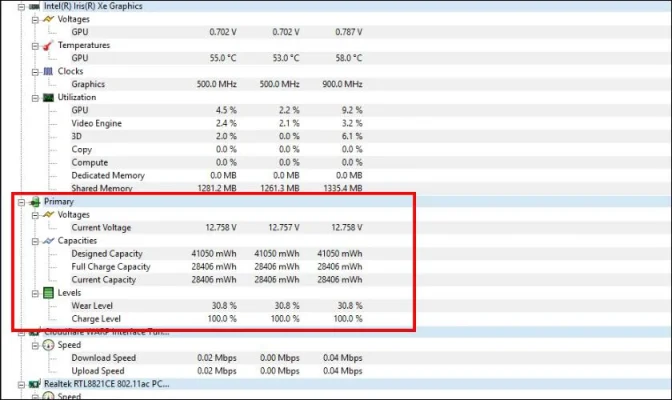
Task: Click the Clocks group icon
Action: (47, 71)
